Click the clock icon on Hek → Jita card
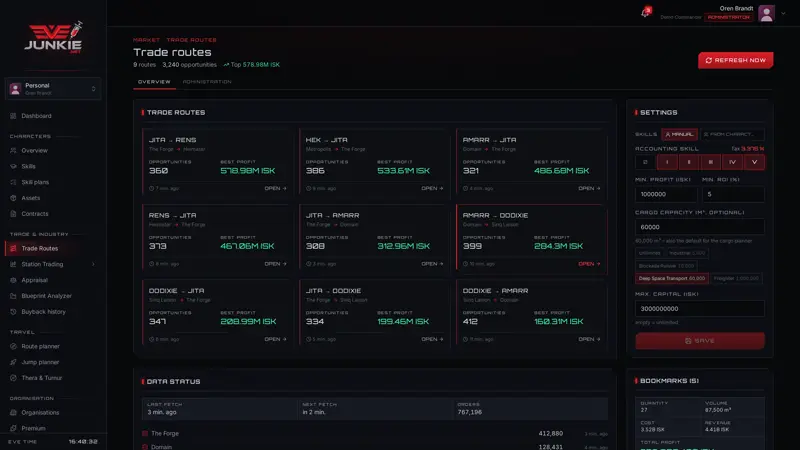Image resolution: width=800 pixels, height=450 pixels. (308, 188)
